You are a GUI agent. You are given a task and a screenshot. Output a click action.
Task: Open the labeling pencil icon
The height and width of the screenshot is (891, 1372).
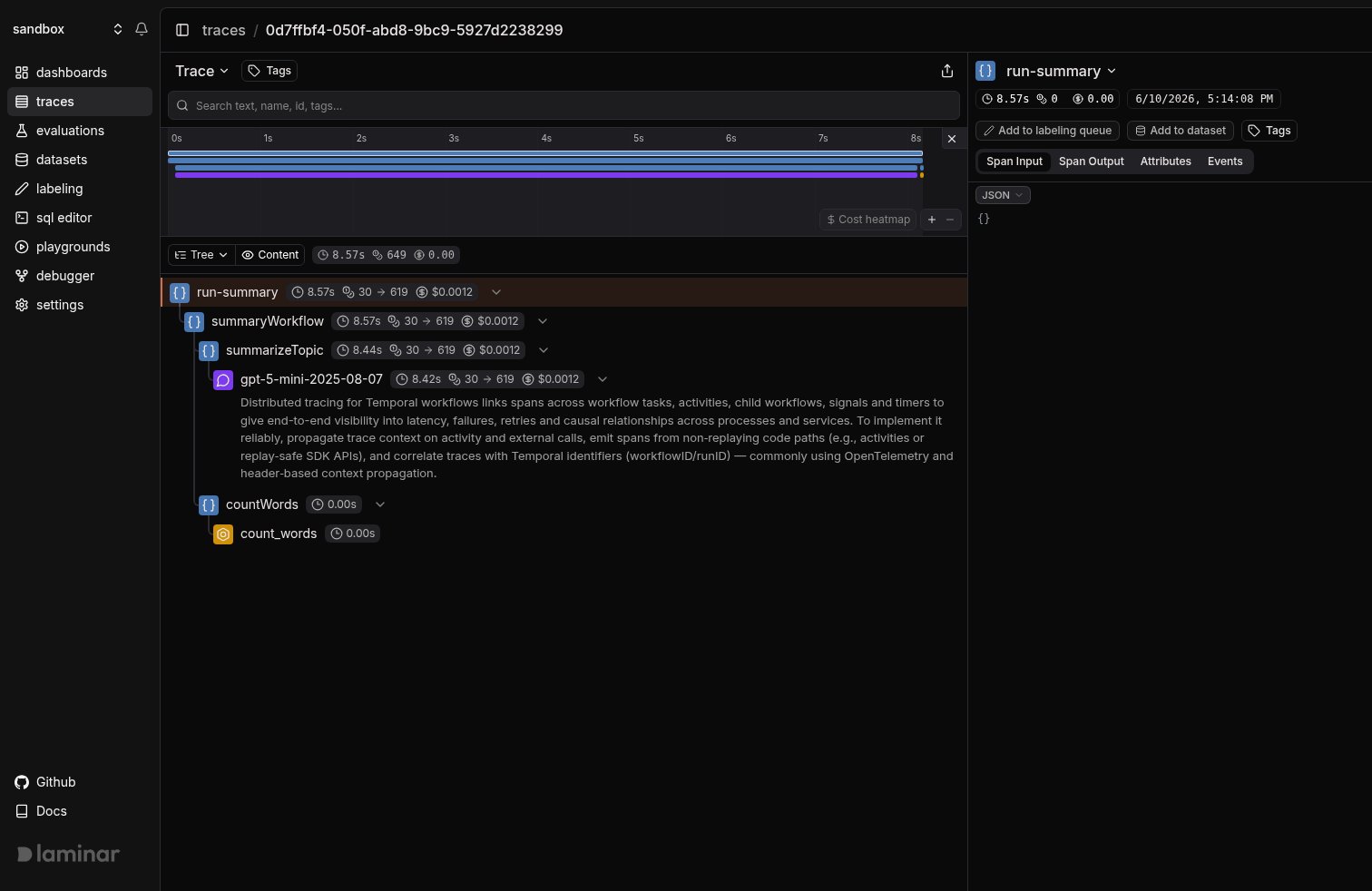tap(22, 189)
